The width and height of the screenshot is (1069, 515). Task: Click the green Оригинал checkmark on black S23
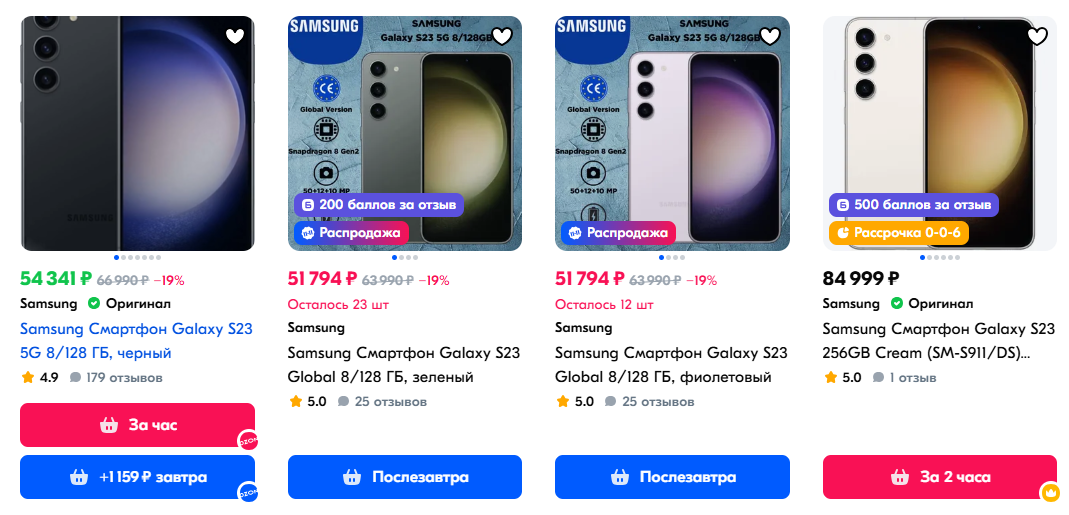(94, 304)
